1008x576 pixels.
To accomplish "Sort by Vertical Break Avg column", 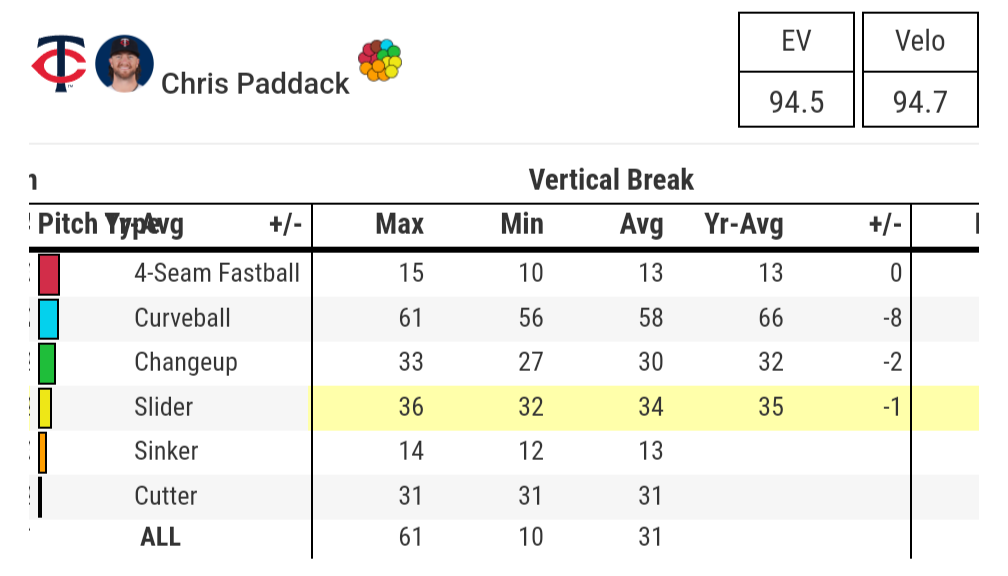I will tap(641, 224).
